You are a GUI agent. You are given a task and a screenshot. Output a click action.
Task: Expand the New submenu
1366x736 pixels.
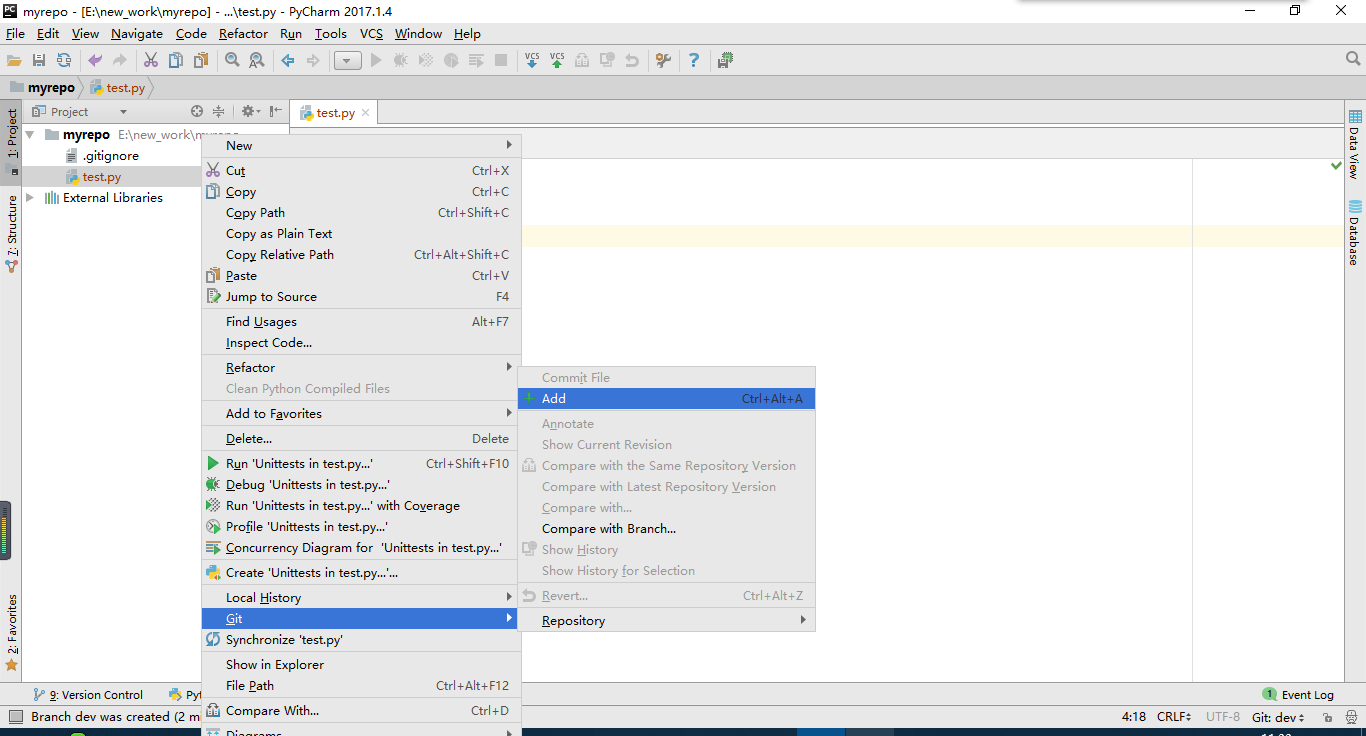(x=361, y=145)
